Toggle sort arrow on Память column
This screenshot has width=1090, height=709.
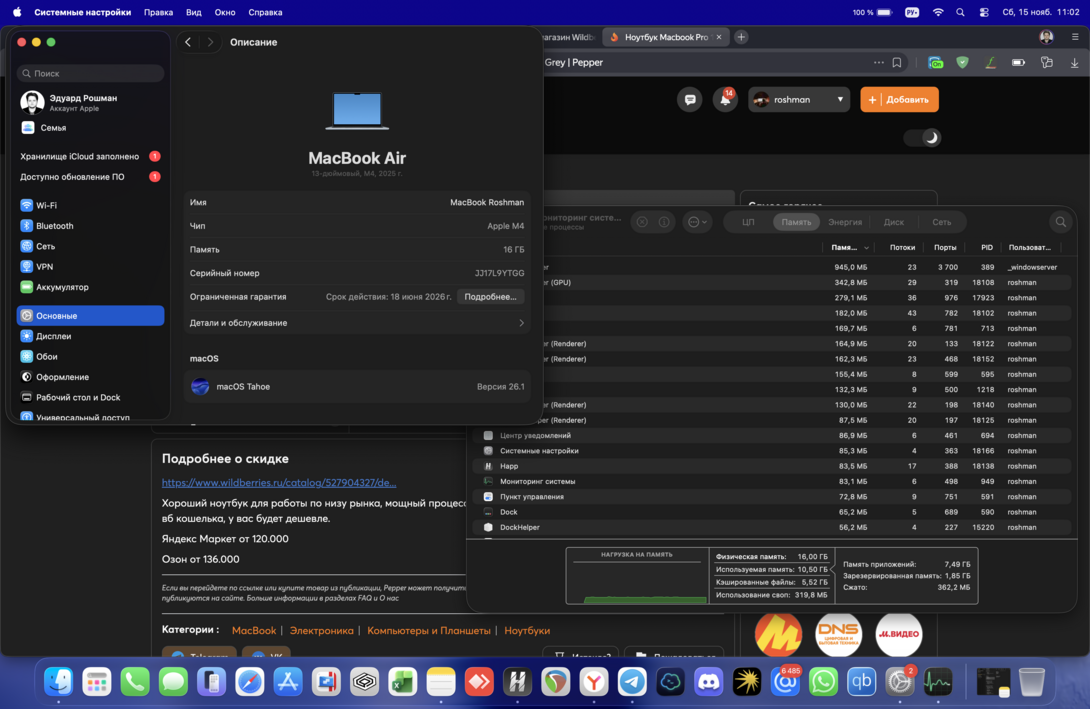(x=866, y=247)
